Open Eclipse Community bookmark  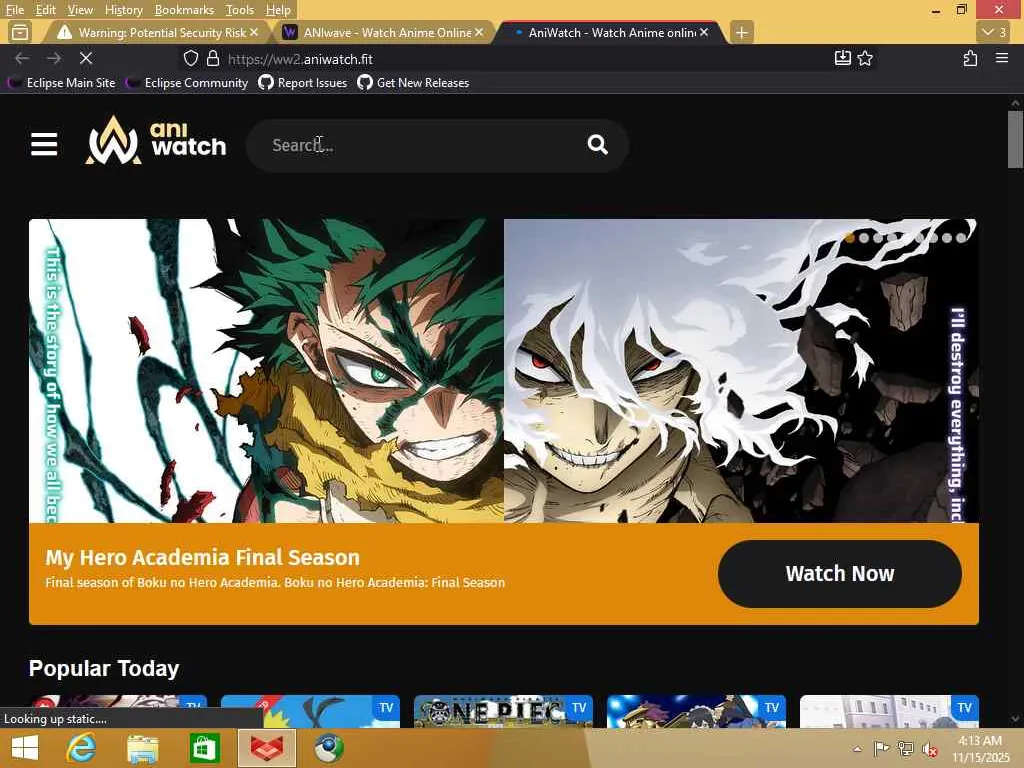click(x=188, y=83)
